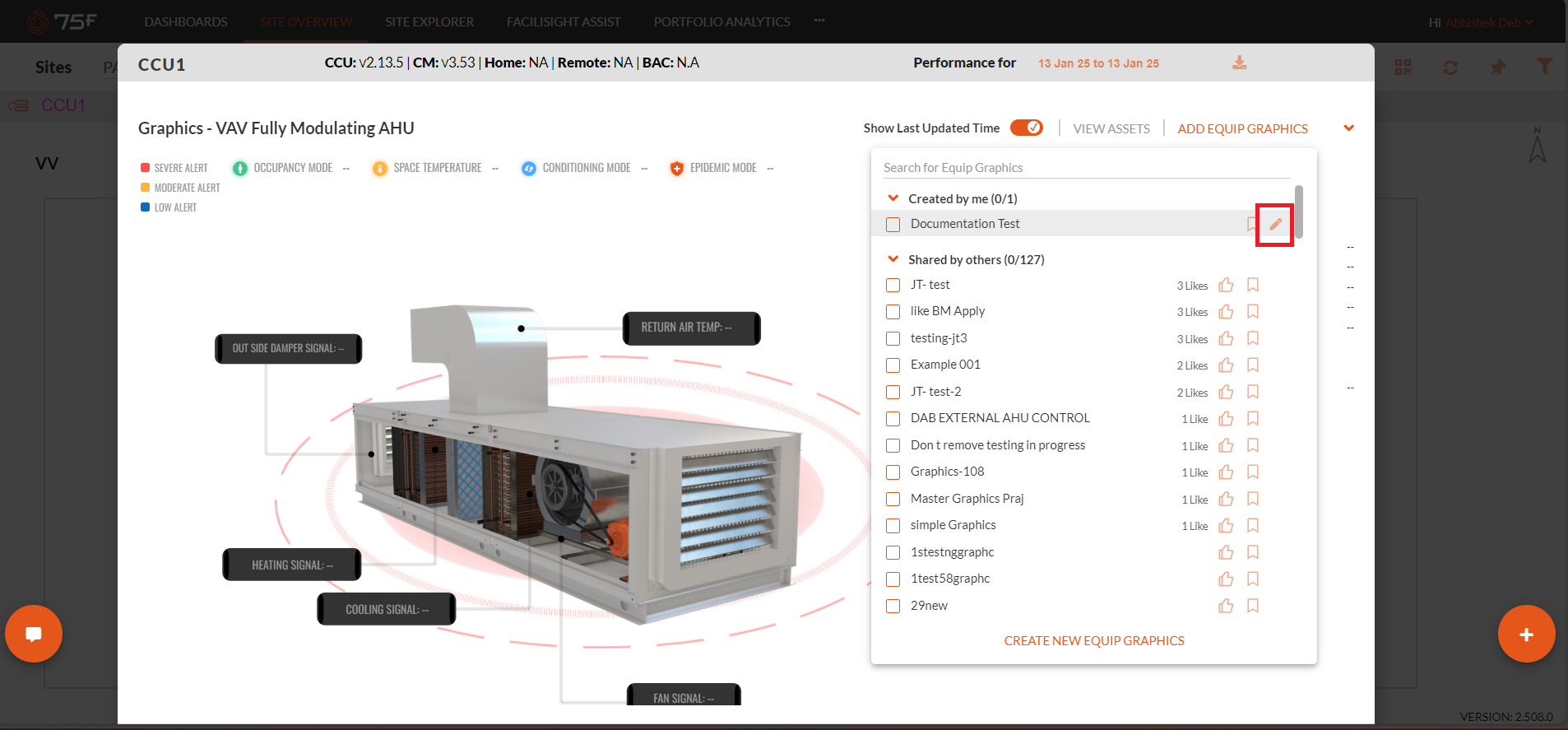The width and height of the screenshot is (1568, 730).
Task: Bookmark the like BM Apply graphic
Action: pyautogui.click(x=1253, y=312)
